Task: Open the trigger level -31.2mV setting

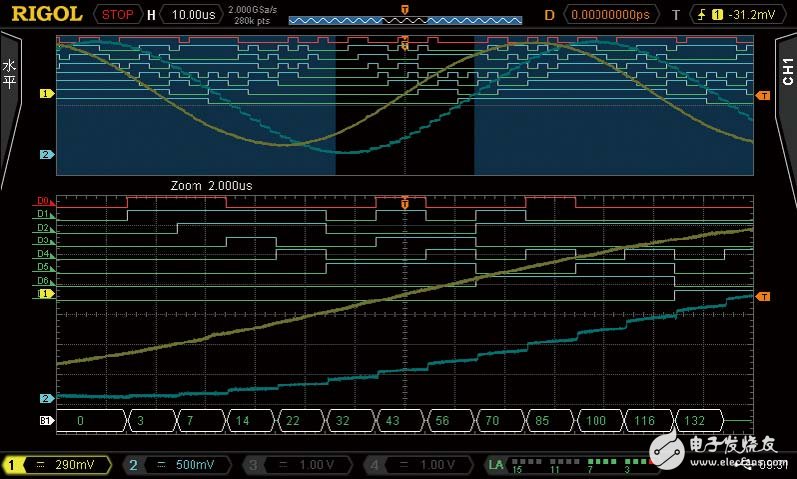Action: click(739, 15)
